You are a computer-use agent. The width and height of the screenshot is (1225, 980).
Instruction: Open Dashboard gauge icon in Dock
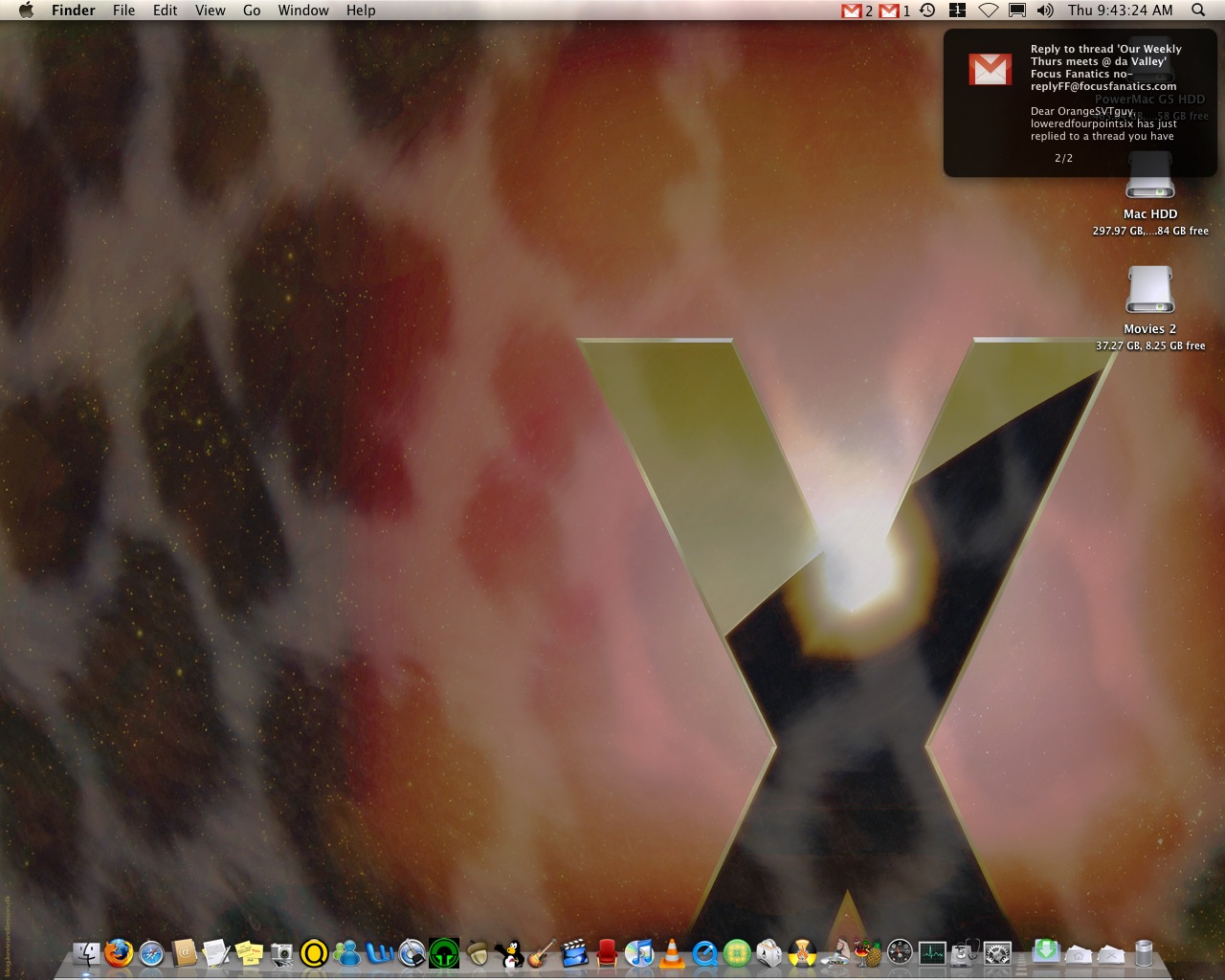pyautogui.click(x=900, y=953)
